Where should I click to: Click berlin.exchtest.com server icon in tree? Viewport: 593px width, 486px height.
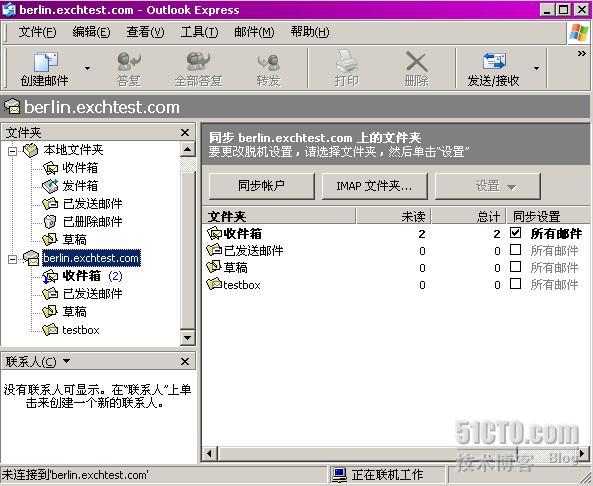(31, 258)
